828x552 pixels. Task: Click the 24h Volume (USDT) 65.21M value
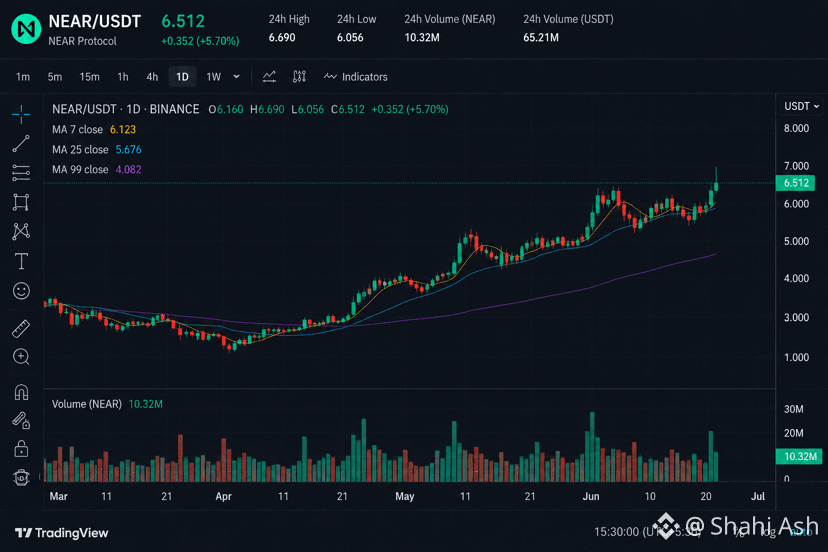click(541, 38)
